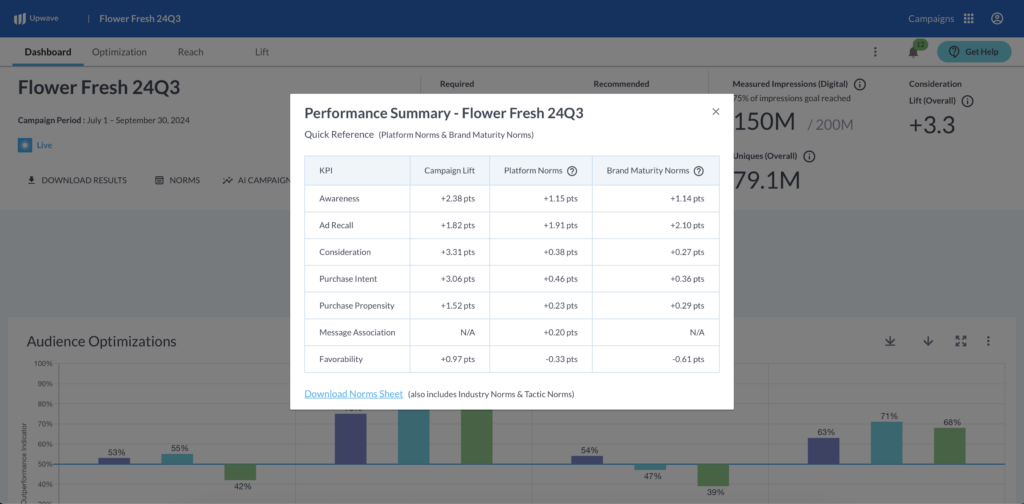1024x504 pixels.
Task: Click the Upwave logo icon
Action: 20,18
